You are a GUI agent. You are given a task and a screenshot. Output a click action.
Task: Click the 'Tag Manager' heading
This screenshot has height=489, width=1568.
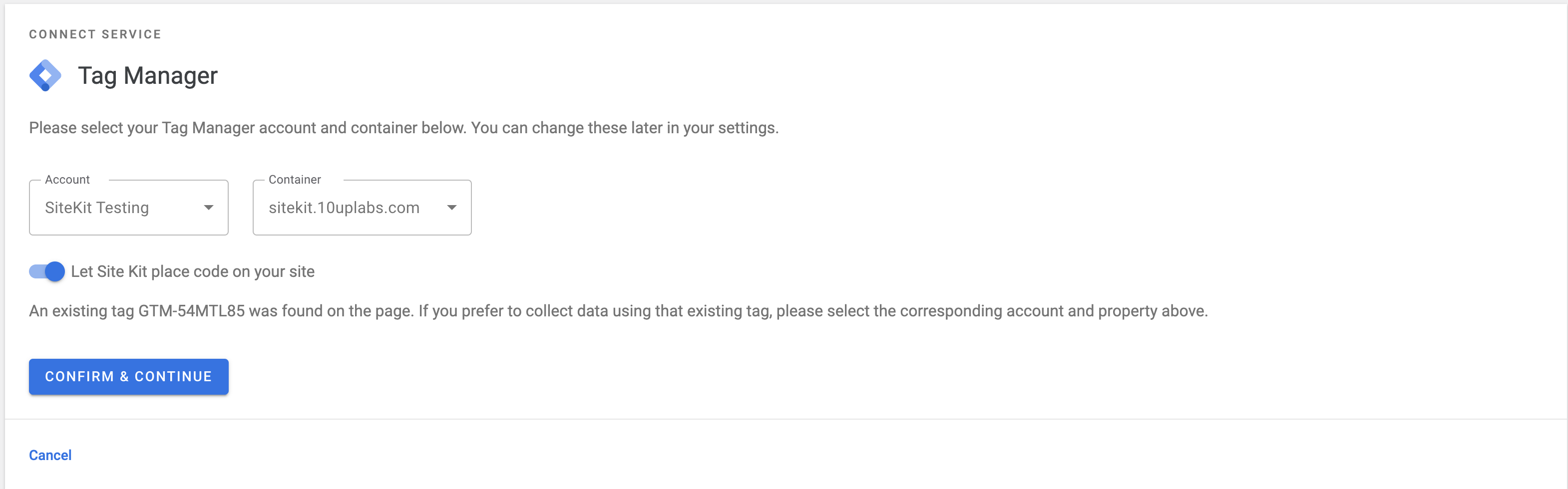pos(147,74)
